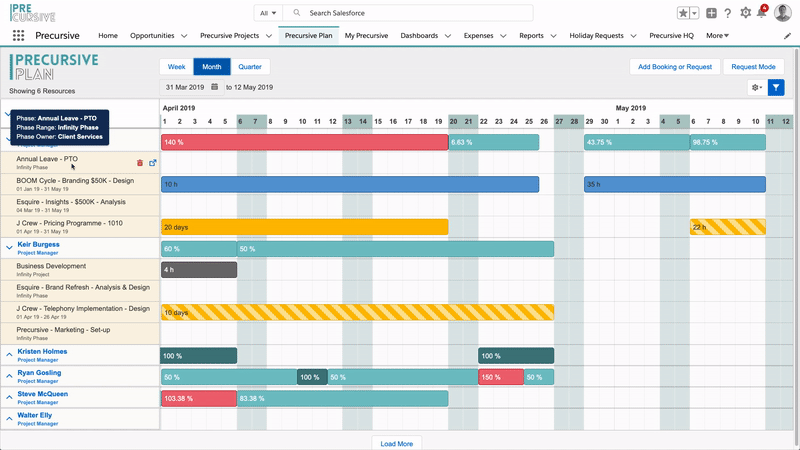
Task: Click the search magnifier icon
Action: click(296, 13)
